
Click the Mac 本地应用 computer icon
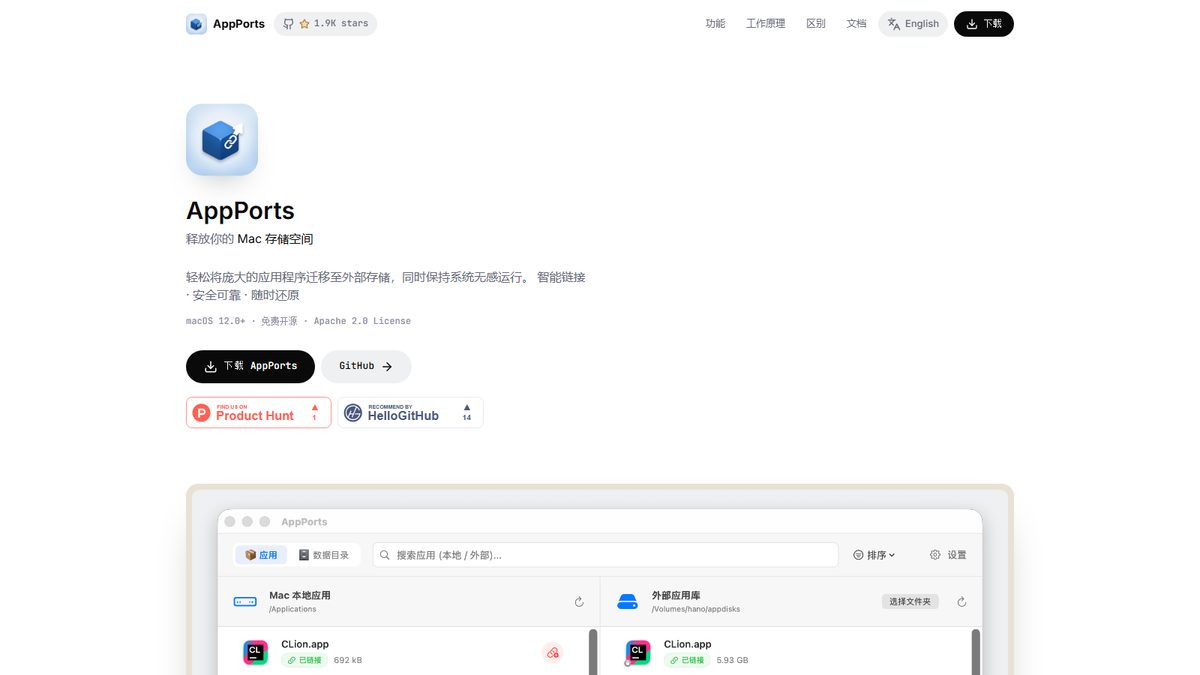pyautogui.click(x=245, y=602)
